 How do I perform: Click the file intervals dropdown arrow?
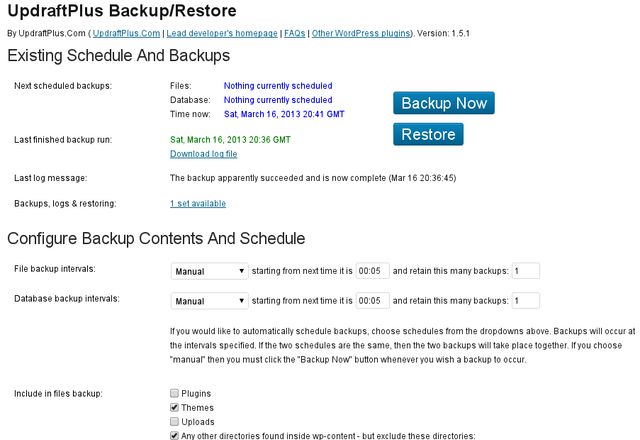(242, 271)
